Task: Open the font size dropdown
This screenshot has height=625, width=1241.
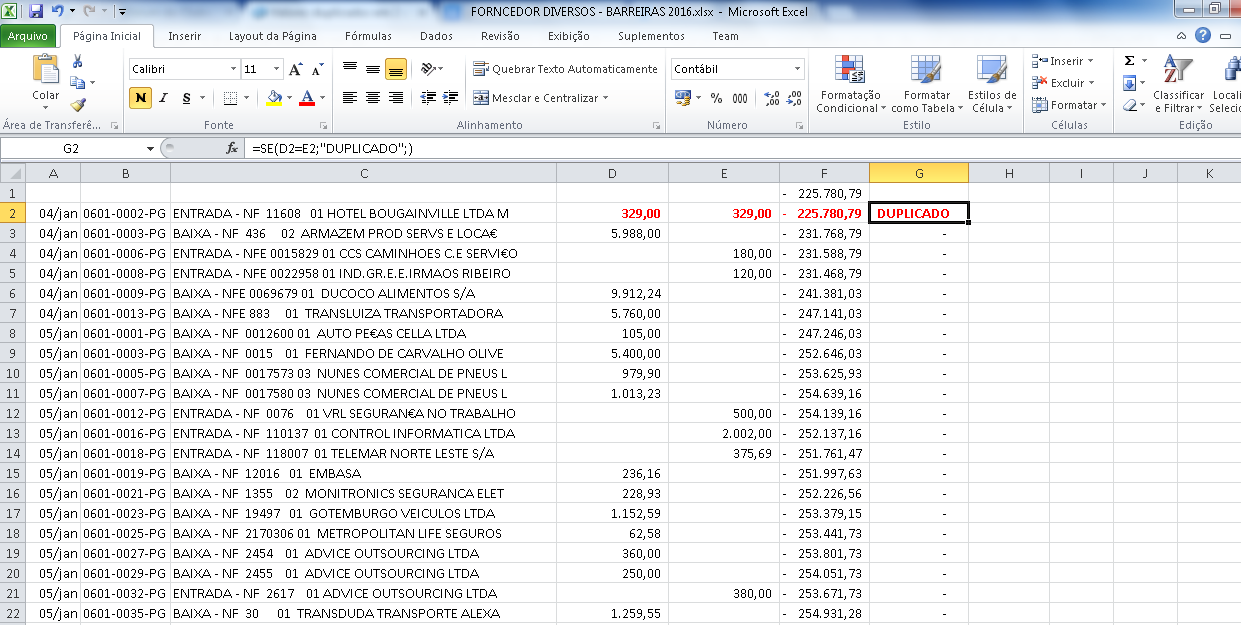Action: [276, 69]
